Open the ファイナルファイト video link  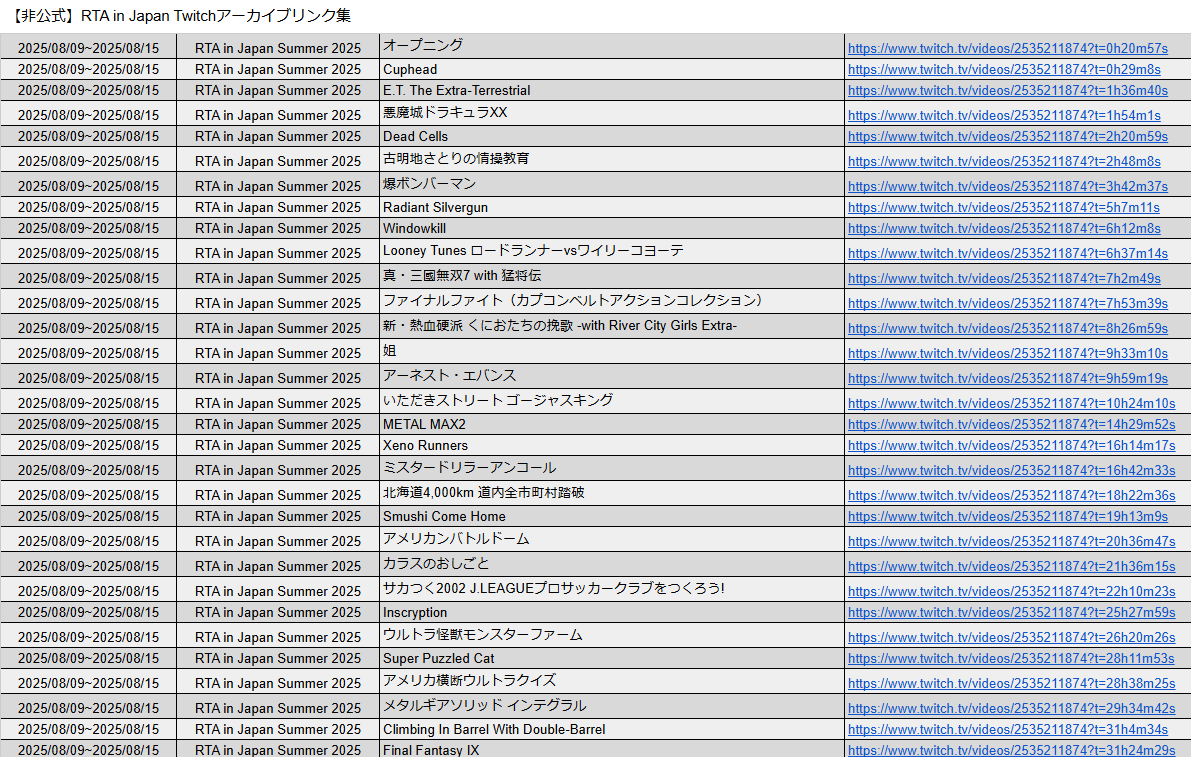[x=1007, y=304]
